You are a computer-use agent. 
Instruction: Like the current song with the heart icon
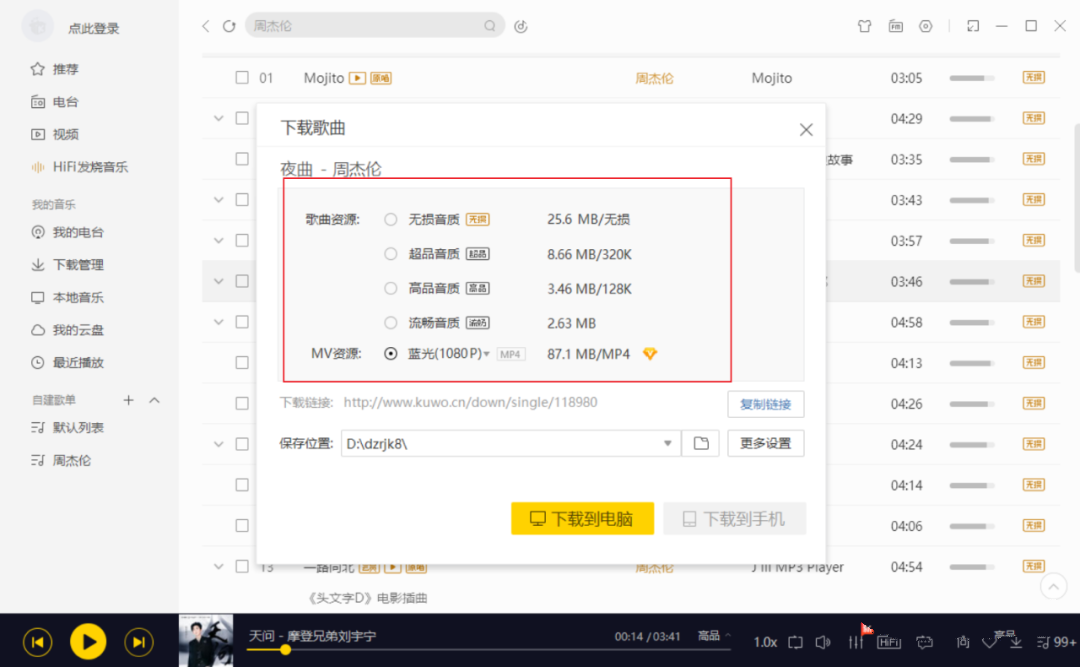click(990, 642)
